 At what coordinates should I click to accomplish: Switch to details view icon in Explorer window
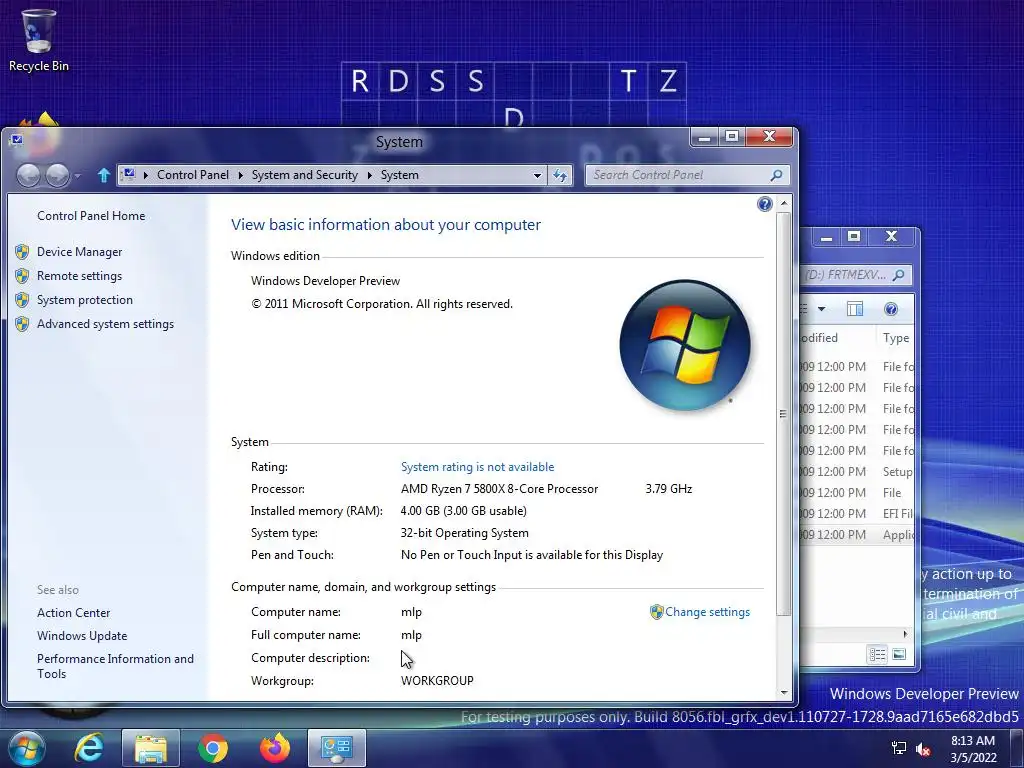tap(877, 654)
